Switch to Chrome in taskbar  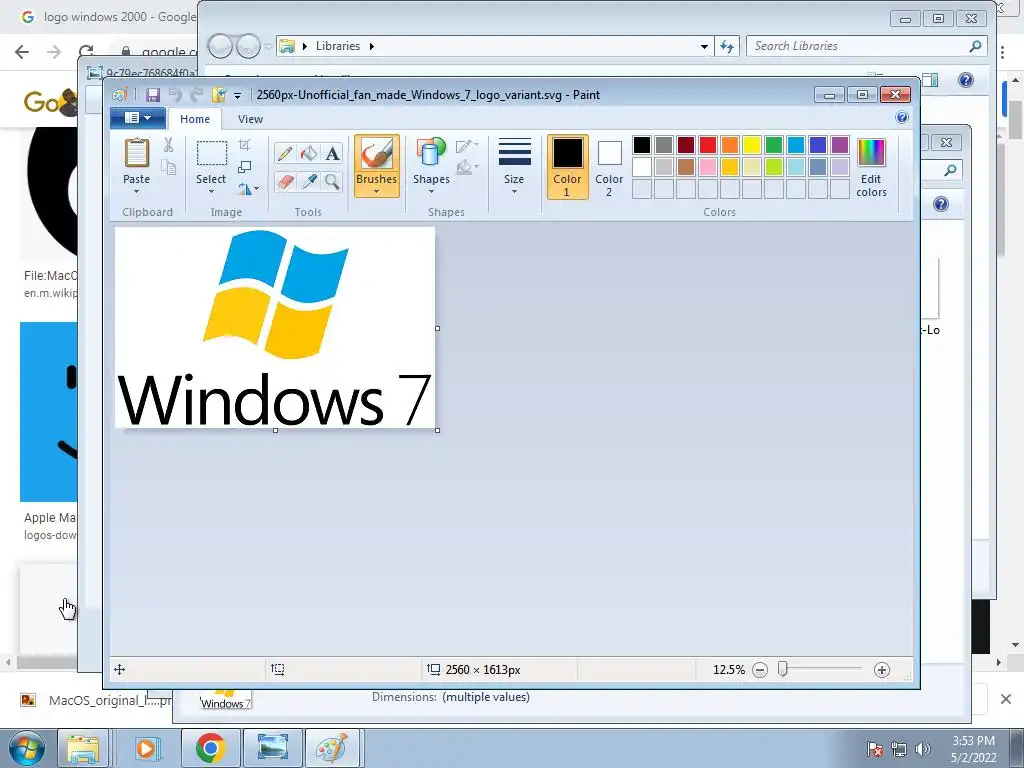click(x=210, y=748)
